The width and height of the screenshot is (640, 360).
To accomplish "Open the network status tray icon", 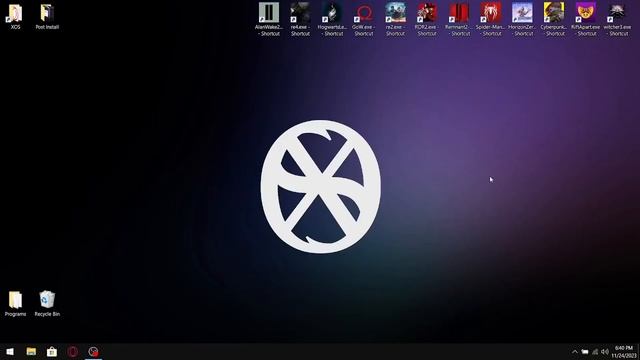I will (x=595, y=352).
